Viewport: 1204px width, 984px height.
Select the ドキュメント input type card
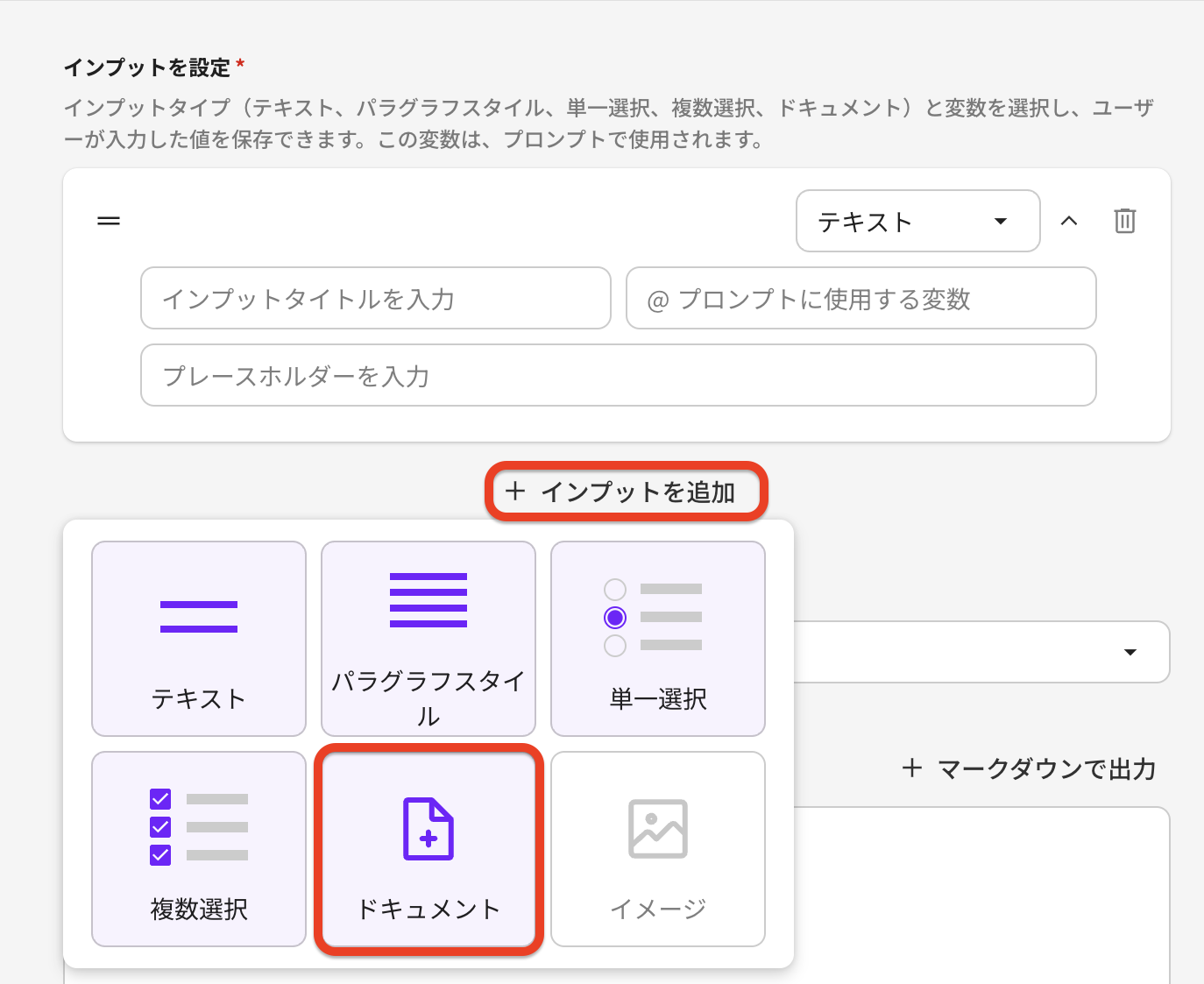point(428,849)
